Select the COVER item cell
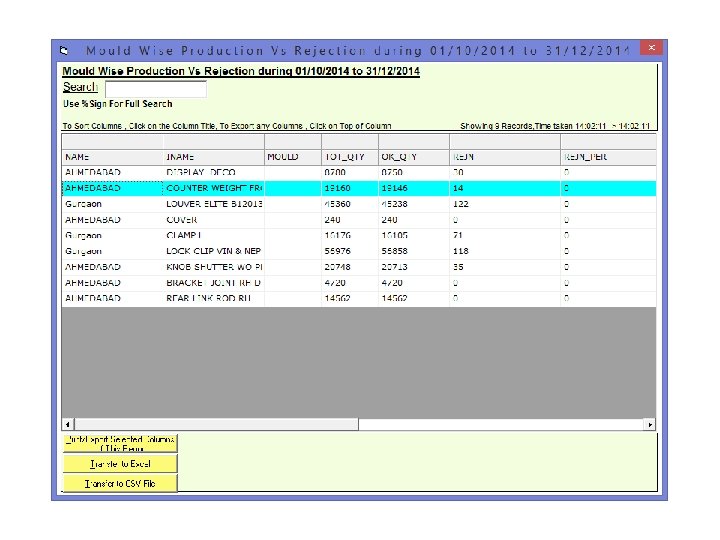Image resolution: width=720 pixels, height=540 pixels. point(214,220)
